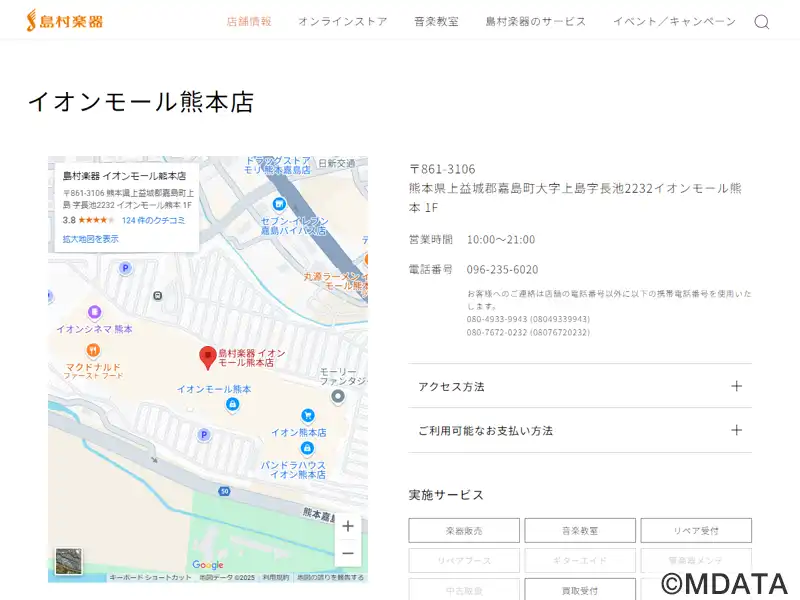Click the parking marker below イオンモール熊本
Screen dimensions: 800x600
[x=204, y=435]
